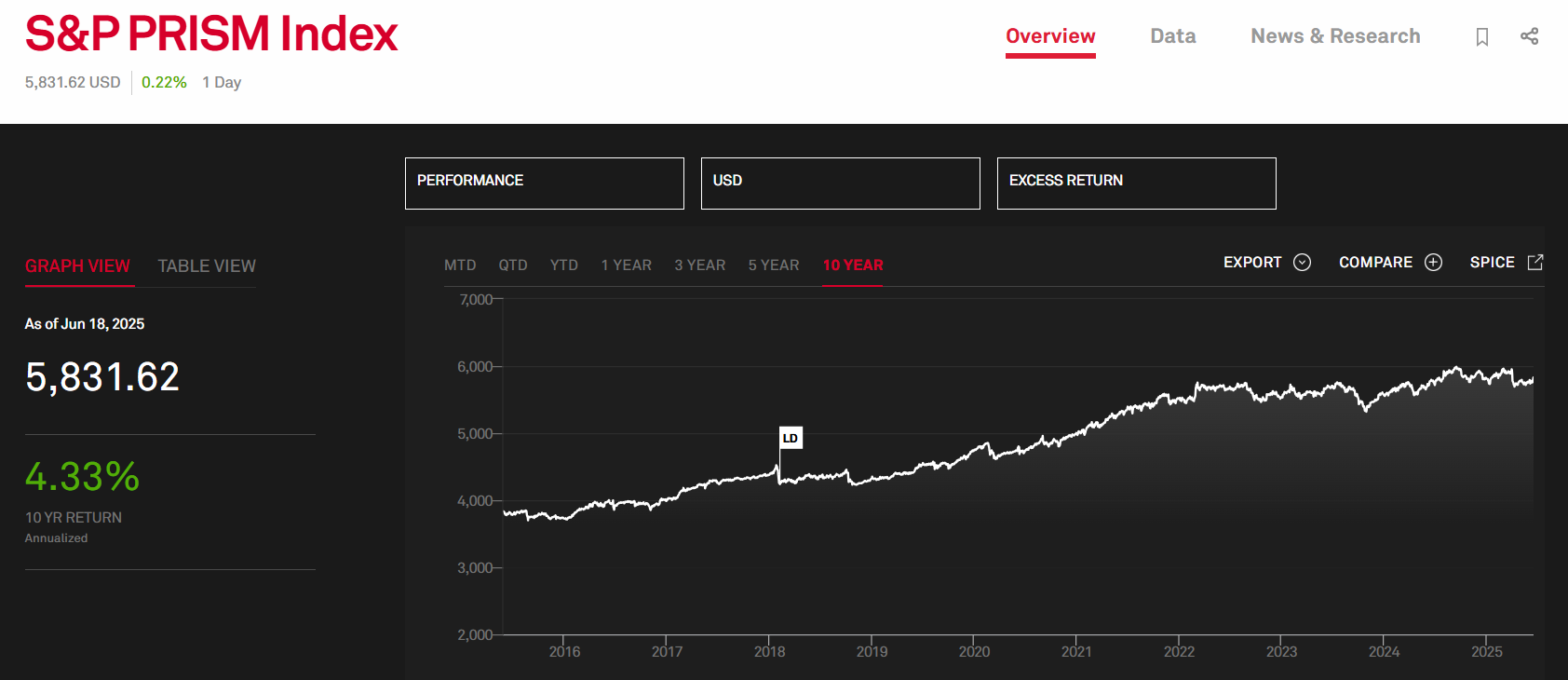This screenshot has width=1568, height=680.
Task: Select the QTD time range
Action: [513, 265]
